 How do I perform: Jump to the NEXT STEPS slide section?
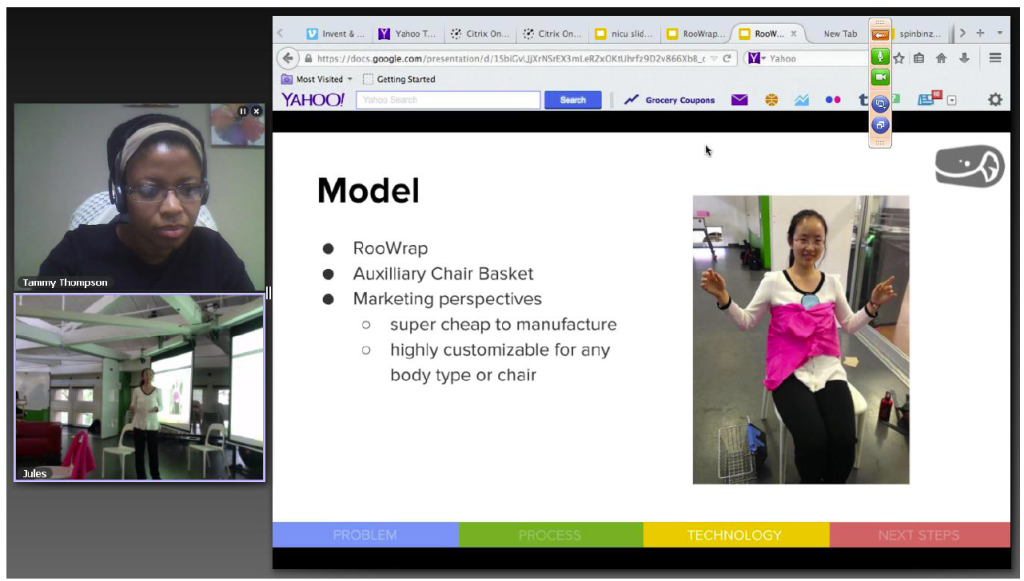click(x=920, y=535)
